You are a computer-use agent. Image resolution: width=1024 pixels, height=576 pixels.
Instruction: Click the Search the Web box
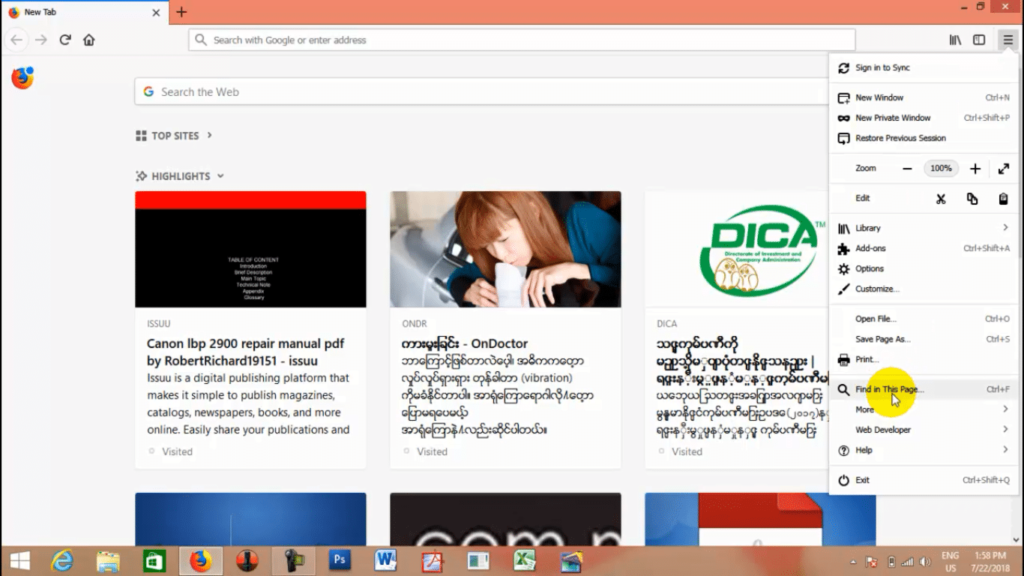coord(482,92)
